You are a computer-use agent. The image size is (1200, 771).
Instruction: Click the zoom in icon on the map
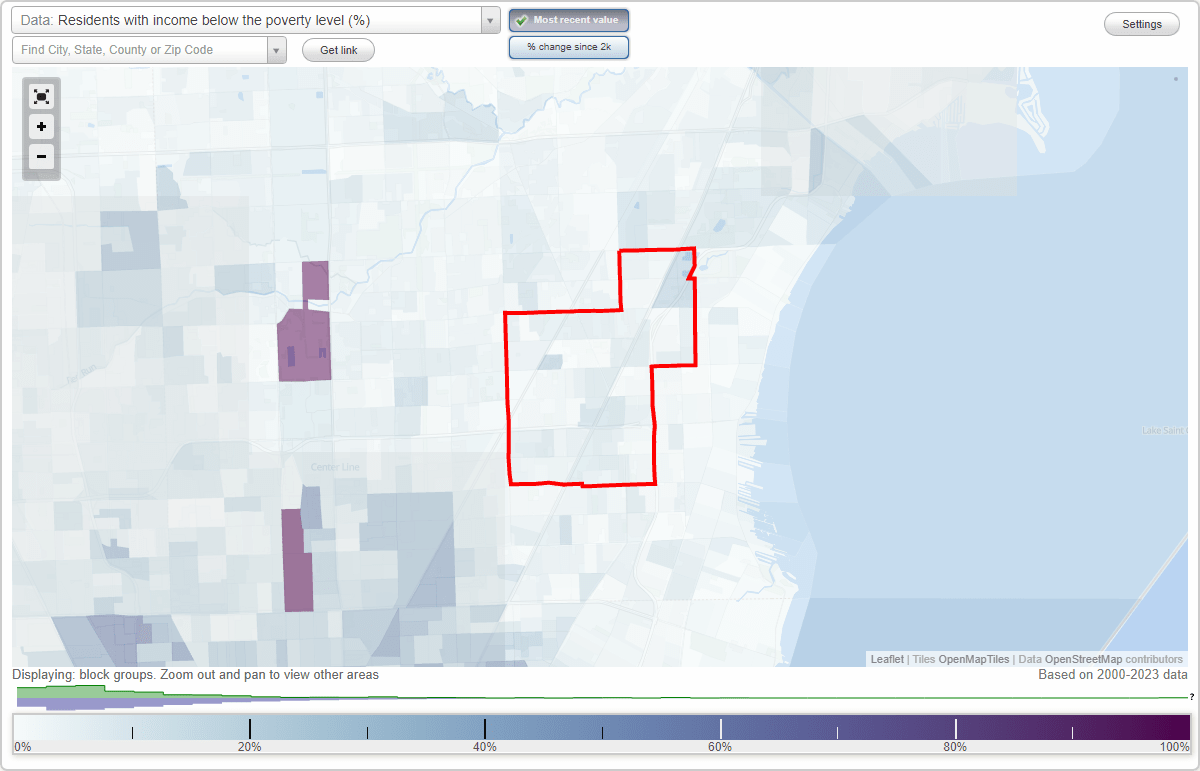coord(41,127)
